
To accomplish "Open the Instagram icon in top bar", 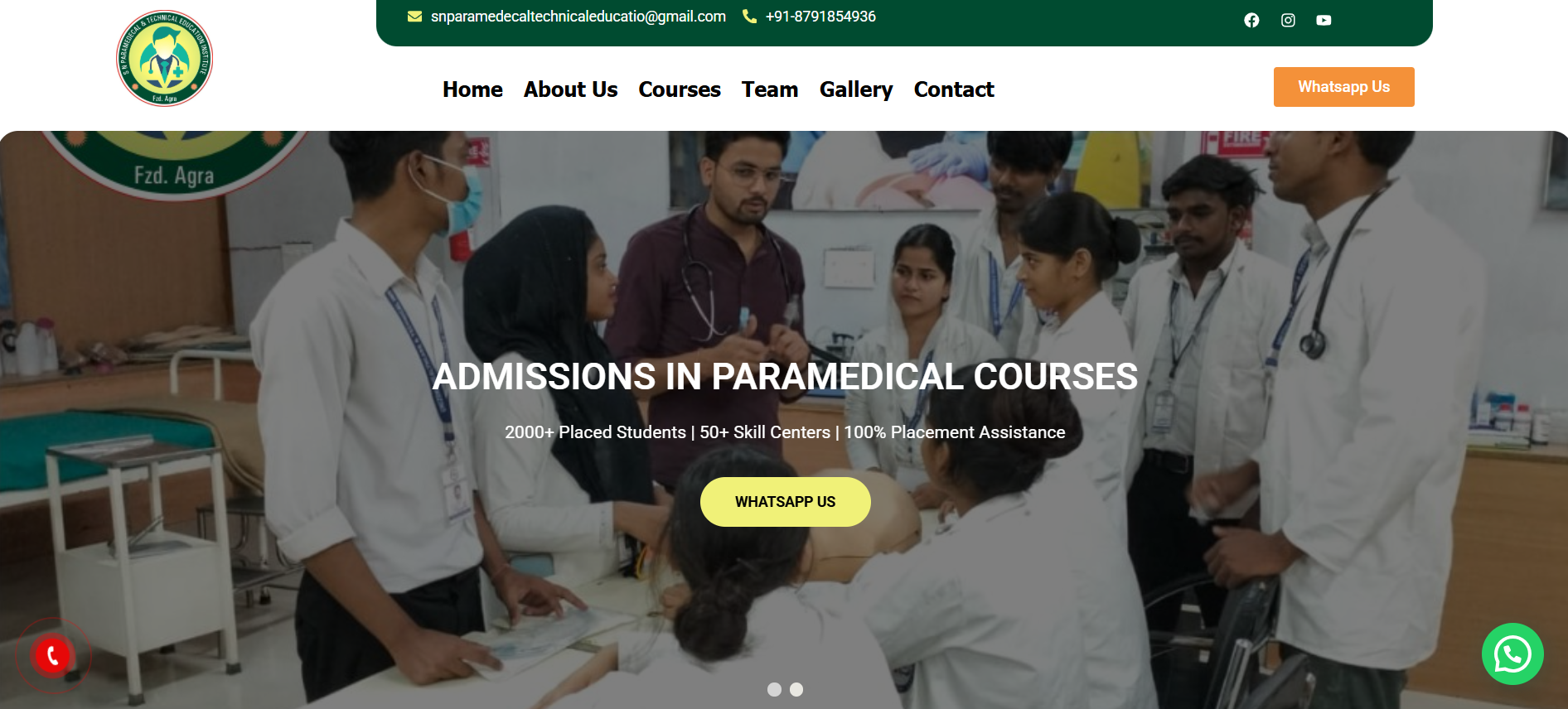I will 1288,20.
